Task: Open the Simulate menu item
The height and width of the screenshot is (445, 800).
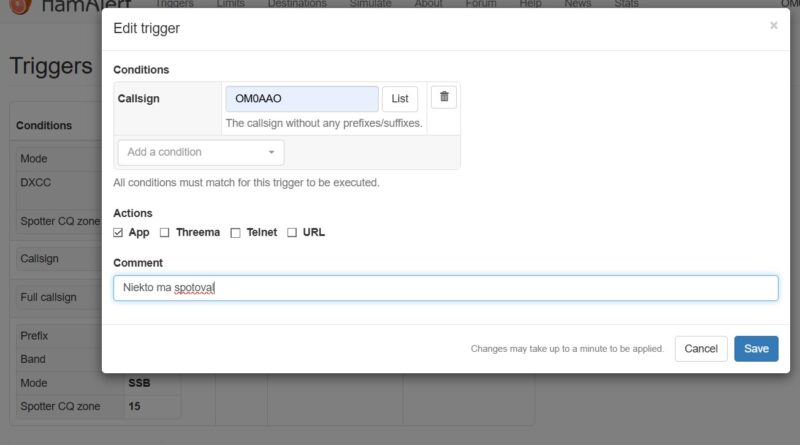Action: point(370,4)
